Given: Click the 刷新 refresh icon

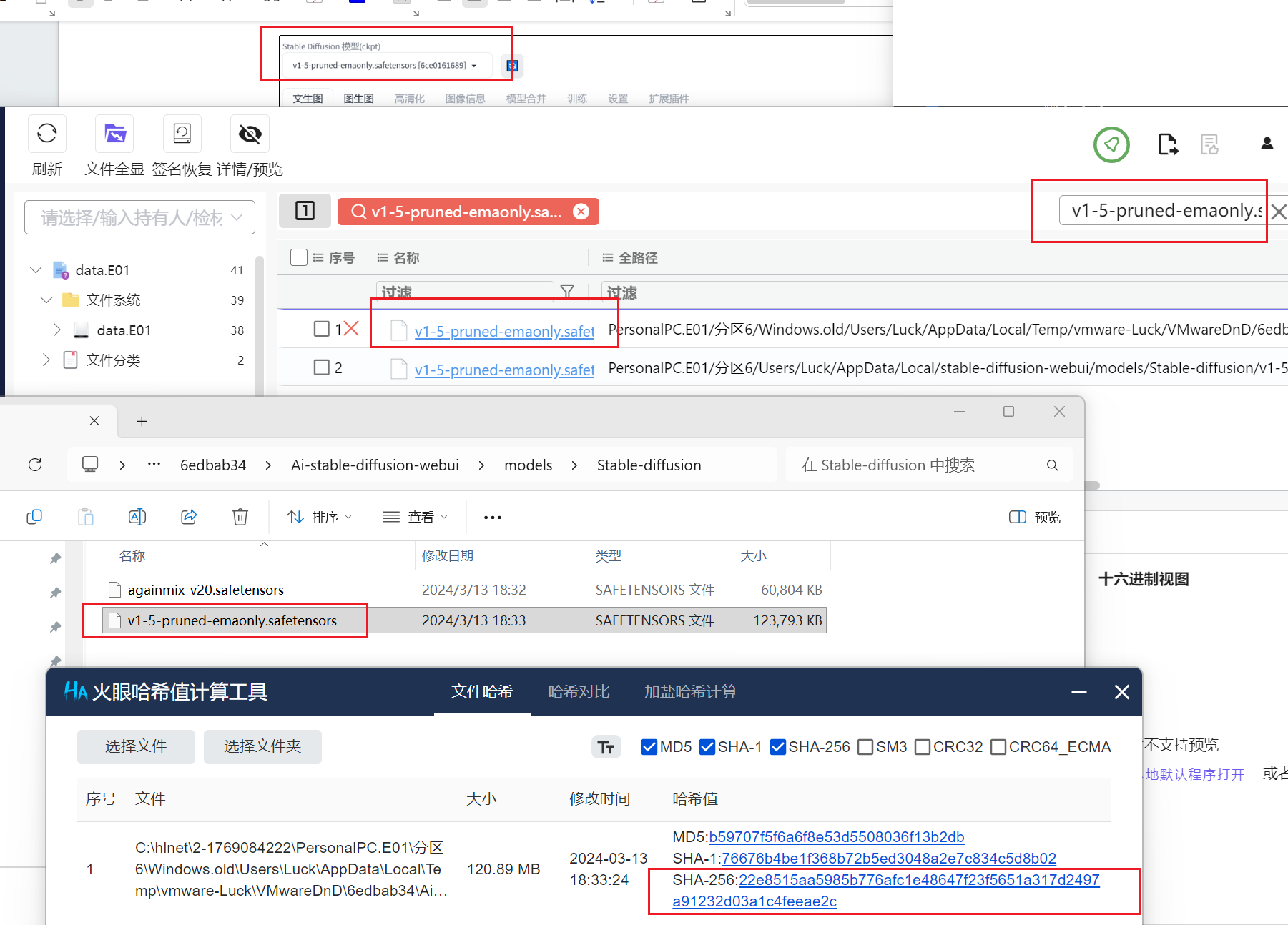Looking at the screenshot, I should (x=47, y=134).
